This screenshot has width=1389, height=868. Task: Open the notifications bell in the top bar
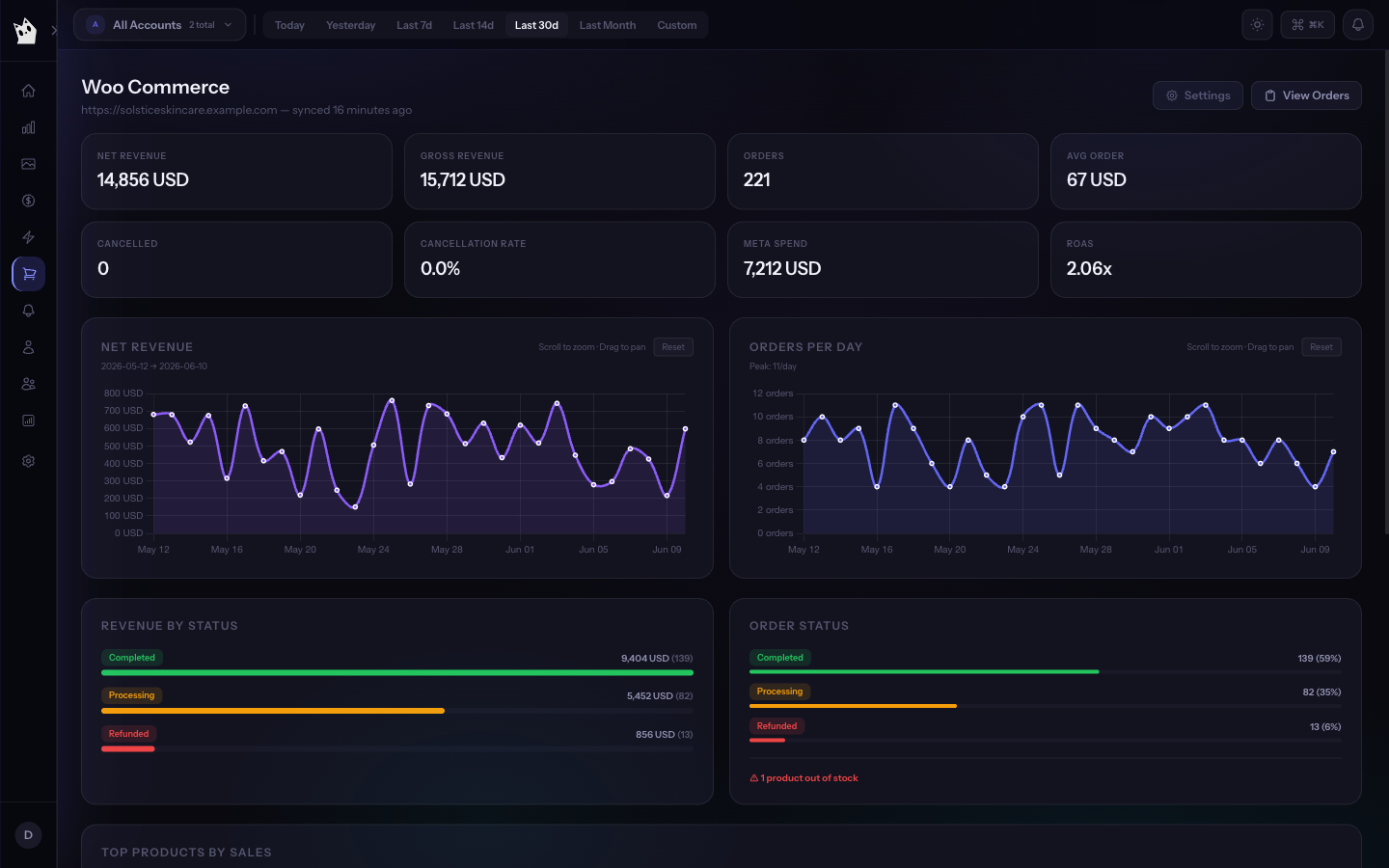pyautogui.click(x=1358, y=25)
